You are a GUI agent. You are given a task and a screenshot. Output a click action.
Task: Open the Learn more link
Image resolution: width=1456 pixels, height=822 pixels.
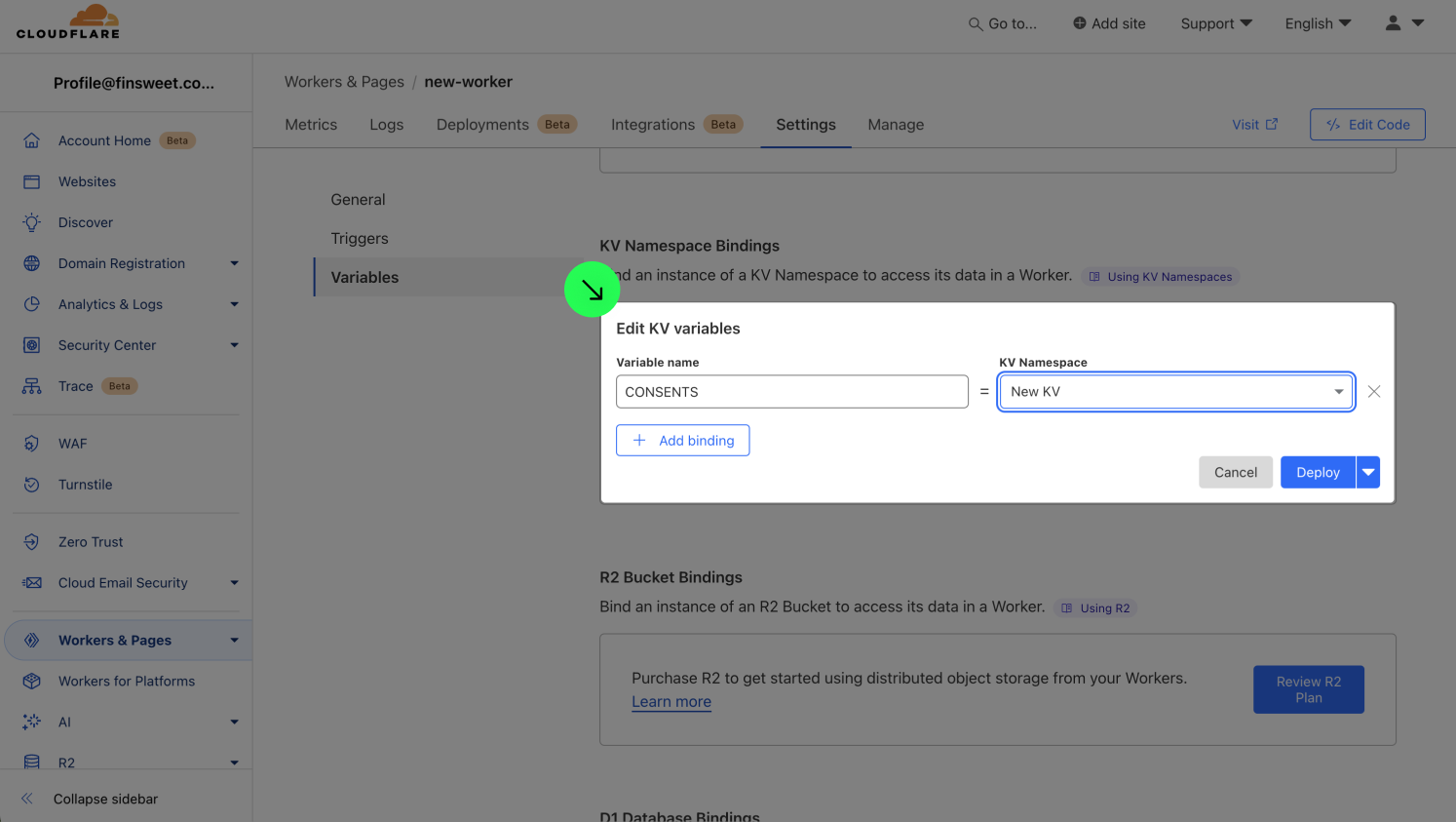point(671,702)
